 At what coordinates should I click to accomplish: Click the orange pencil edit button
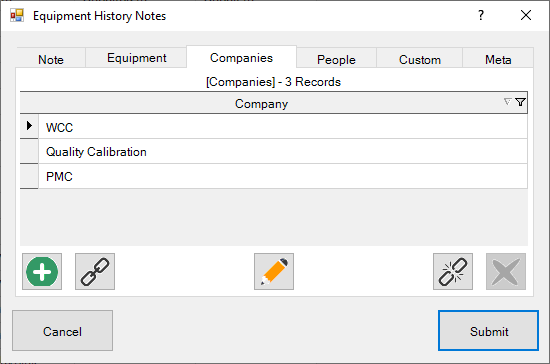click(274, 272)
